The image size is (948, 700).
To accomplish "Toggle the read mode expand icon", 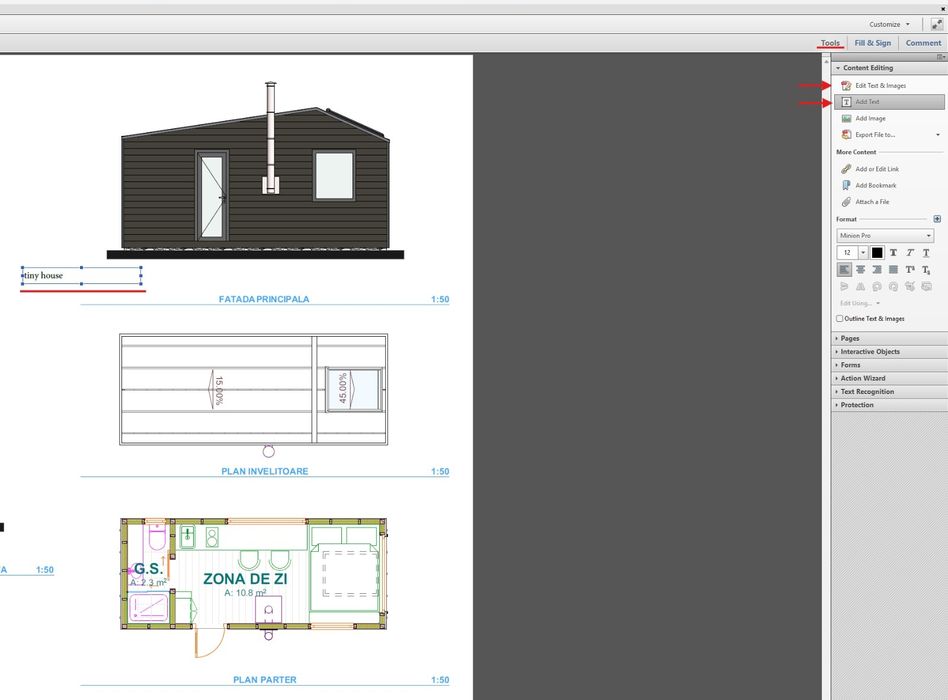I will (937, 24).
